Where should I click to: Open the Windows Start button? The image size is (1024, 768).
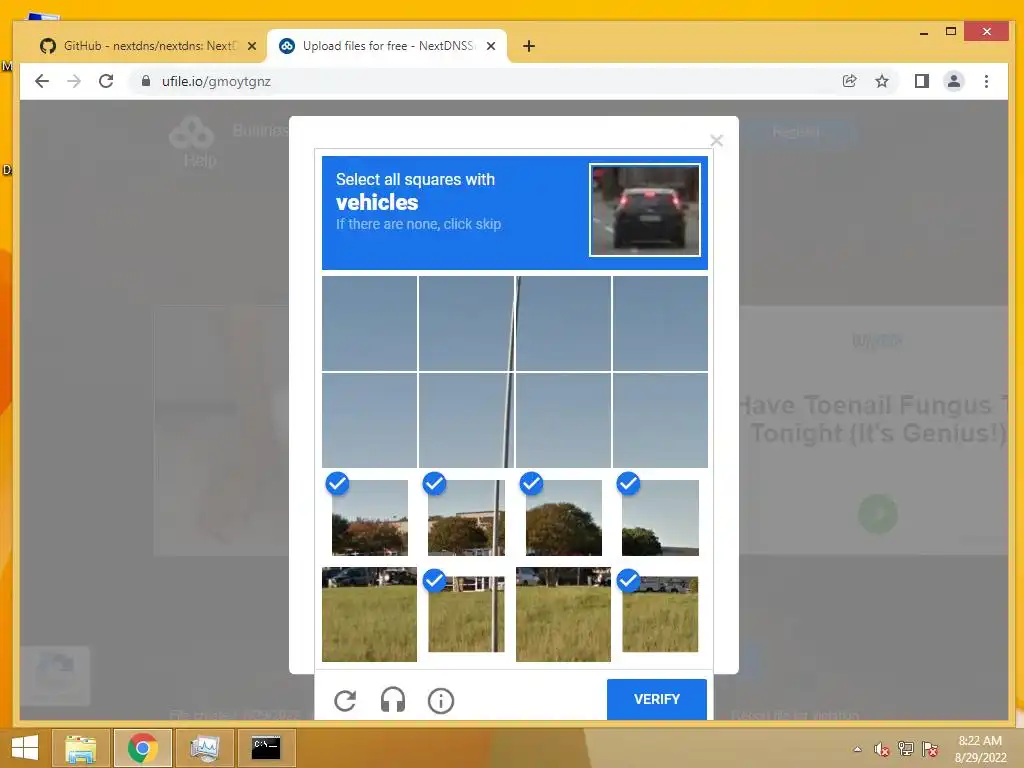(x=25, y=748)
